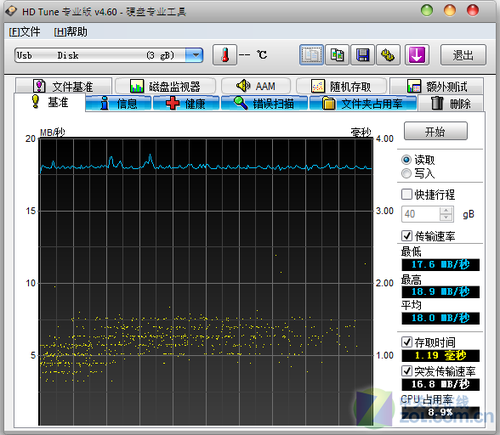
Task: Open the options gear icon
Action: pos(388,55)
